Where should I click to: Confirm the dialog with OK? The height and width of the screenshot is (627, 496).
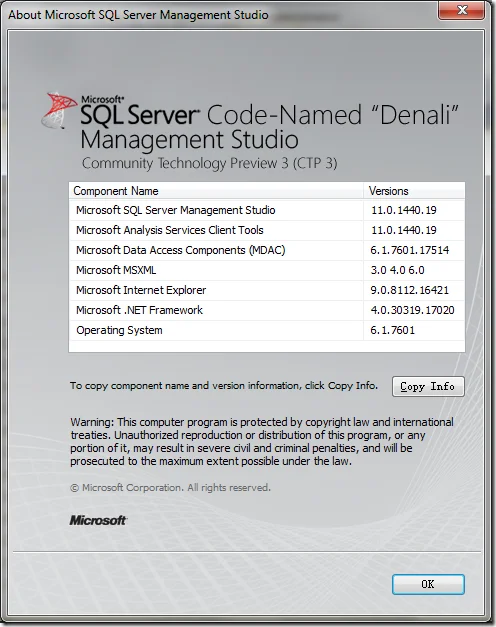(428, 584)
